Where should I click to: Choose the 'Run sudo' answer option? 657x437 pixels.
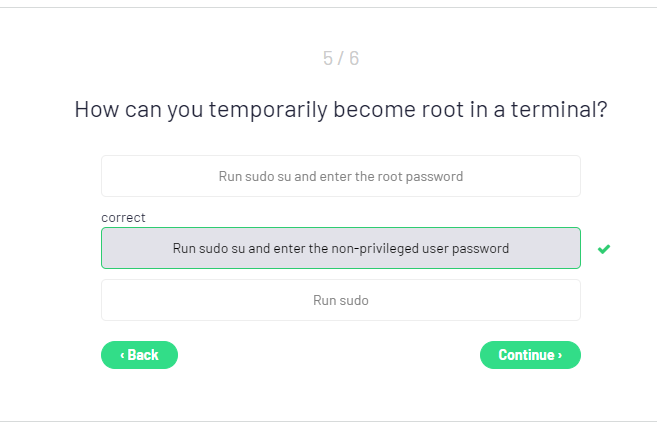(x=340, y=300)
